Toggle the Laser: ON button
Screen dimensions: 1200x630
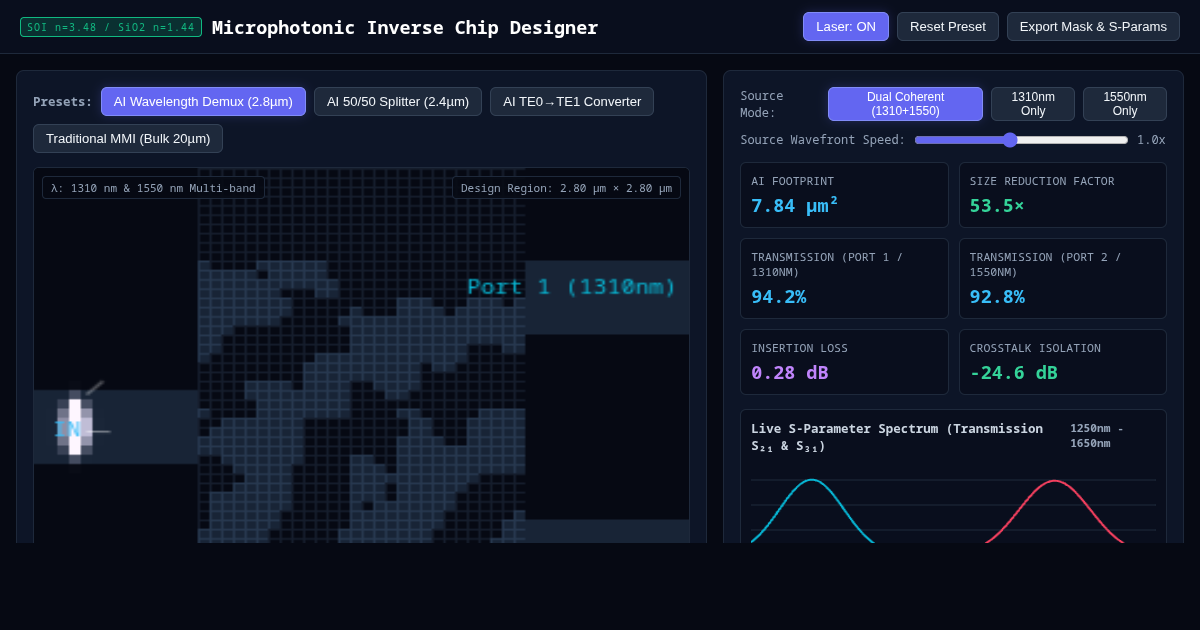point(845,26)
